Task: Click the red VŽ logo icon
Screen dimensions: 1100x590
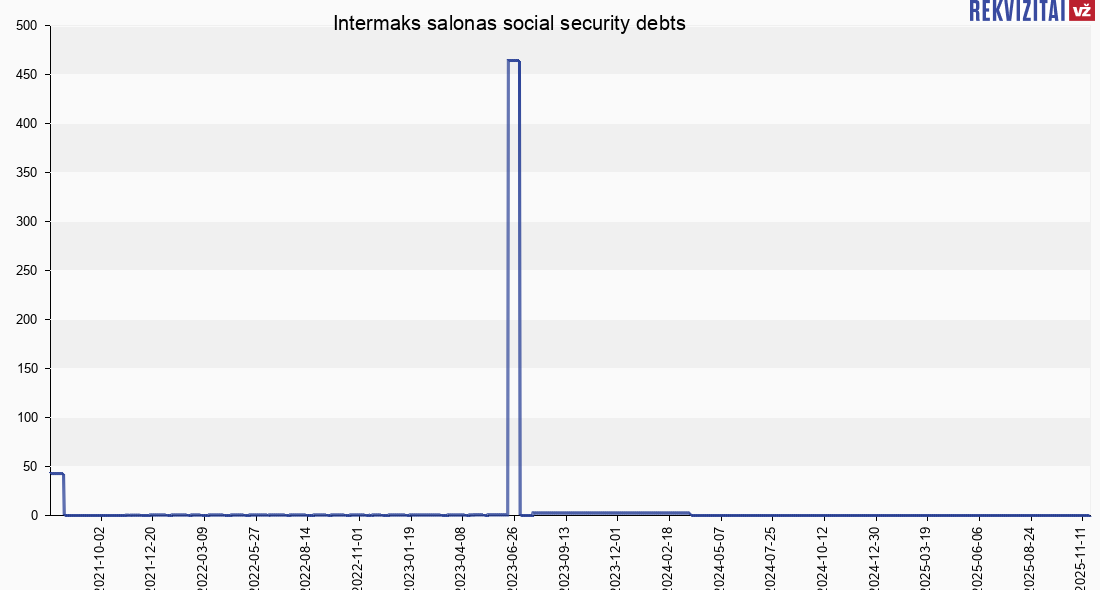Action: (1081, 10)
